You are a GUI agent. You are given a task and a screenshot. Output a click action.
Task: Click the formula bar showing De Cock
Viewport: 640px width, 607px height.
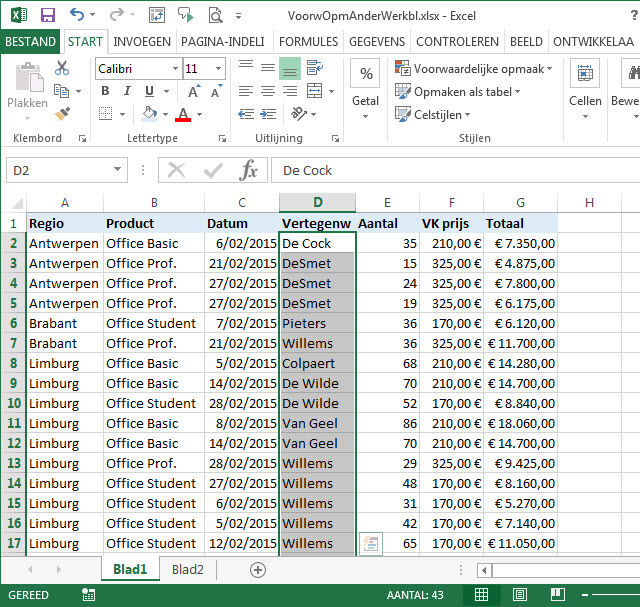click(456, 170)
